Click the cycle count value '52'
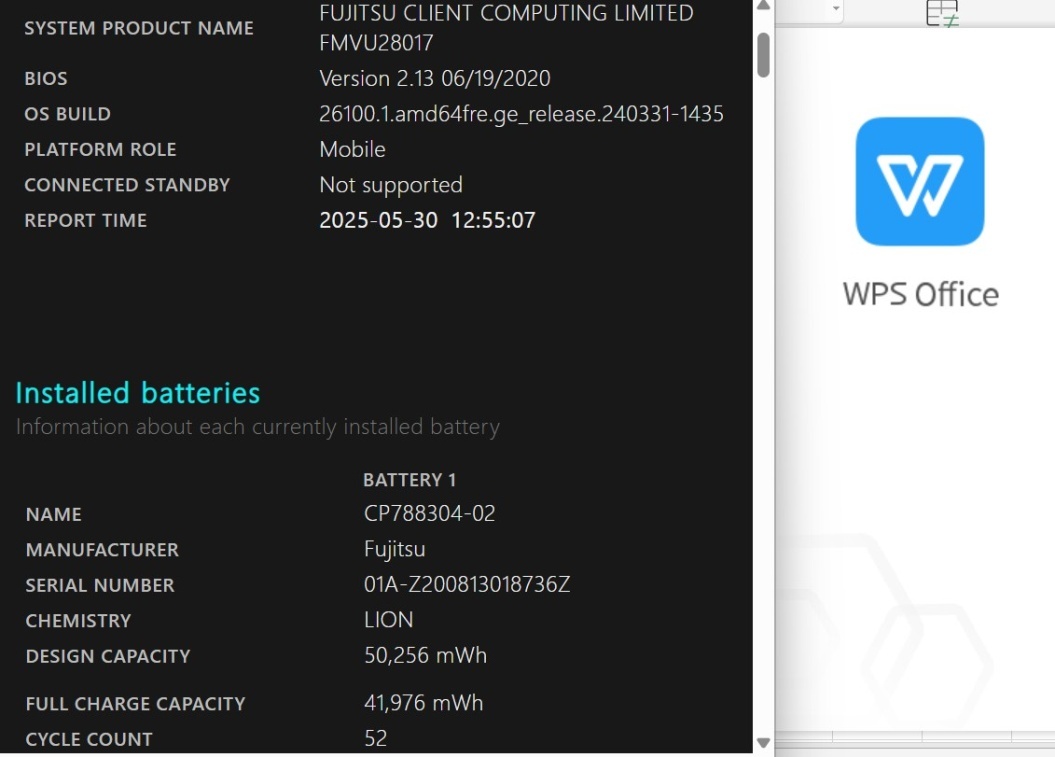The width and height of the screenshot is (1055, 757). (x=375, y=739)
